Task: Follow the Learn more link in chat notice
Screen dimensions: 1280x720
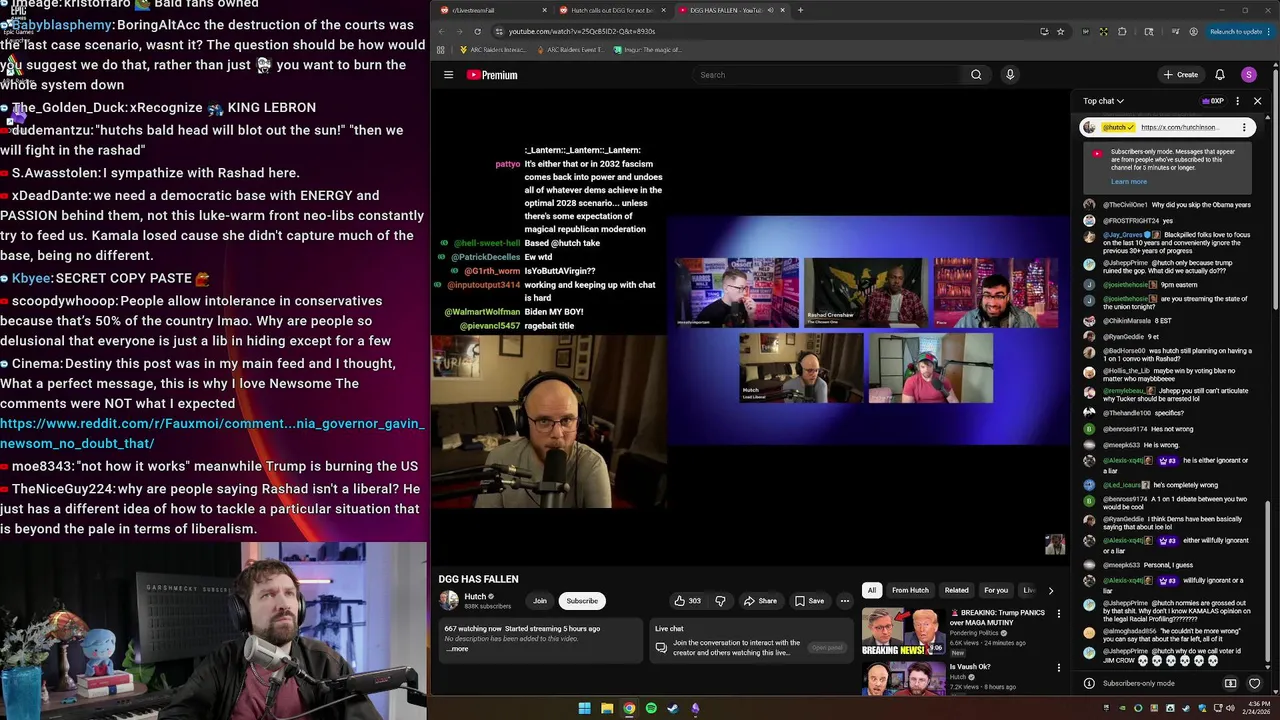Action: tap(1128, 181)
